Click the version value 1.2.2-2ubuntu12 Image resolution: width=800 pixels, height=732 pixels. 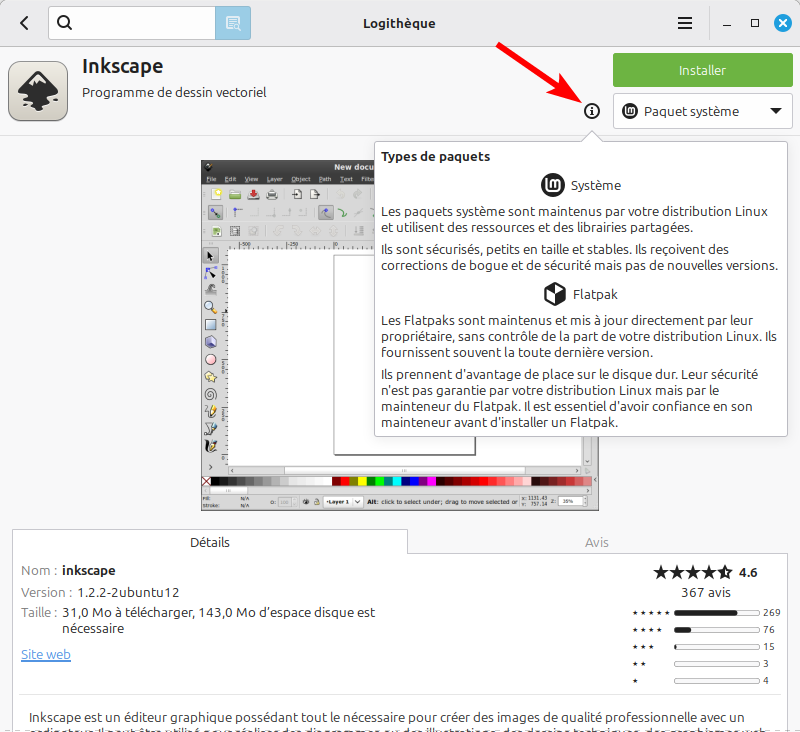(x=128, y=592)
